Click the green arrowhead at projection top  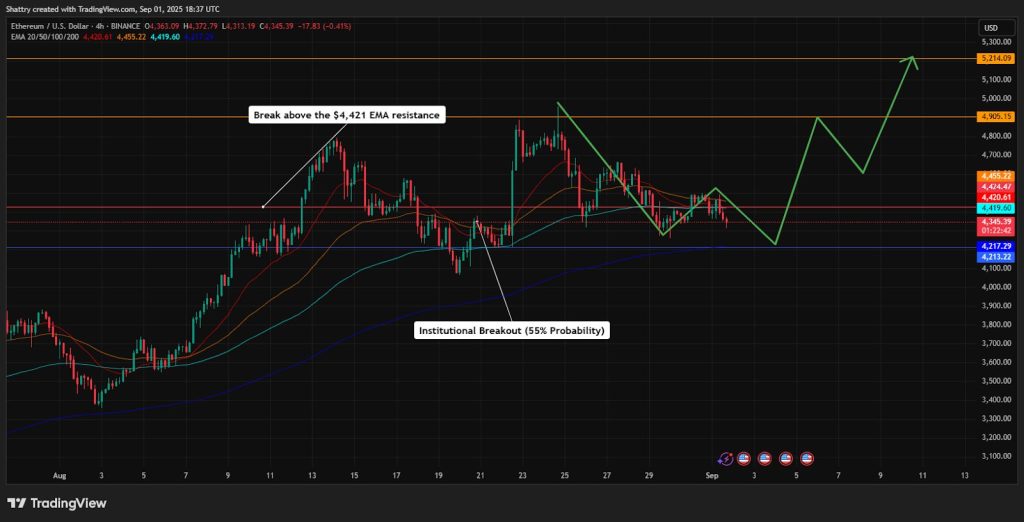[910, 63]
